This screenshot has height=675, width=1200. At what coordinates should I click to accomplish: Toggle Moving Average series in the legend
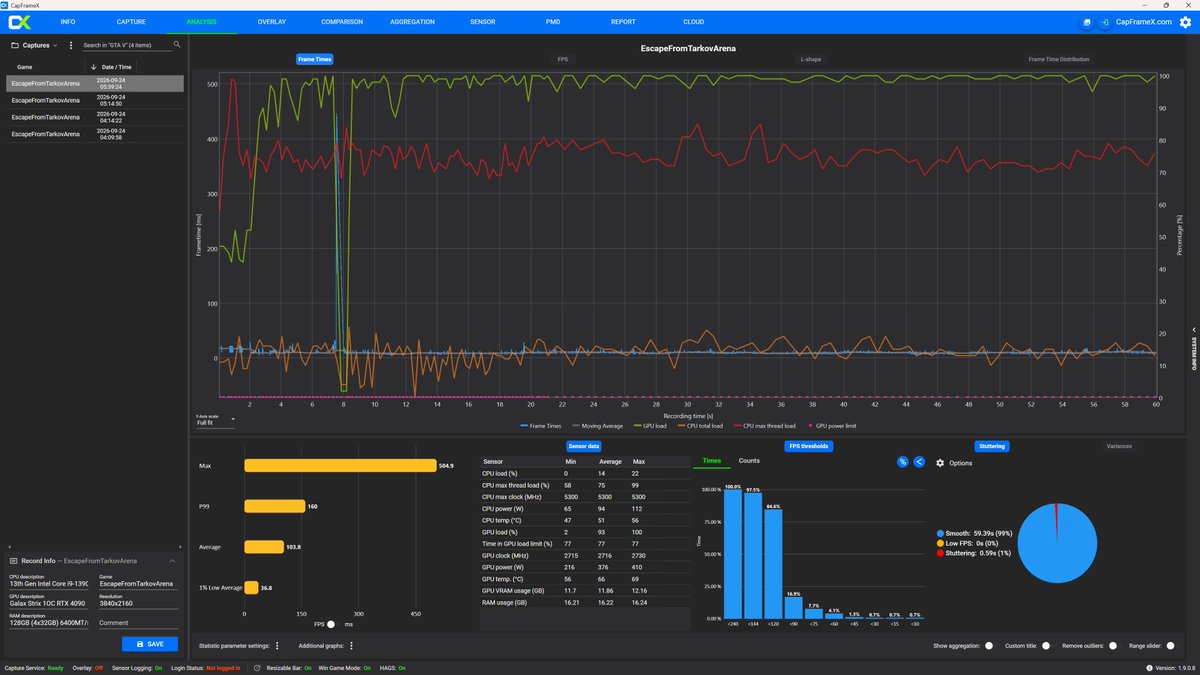[x=597, y=426]
